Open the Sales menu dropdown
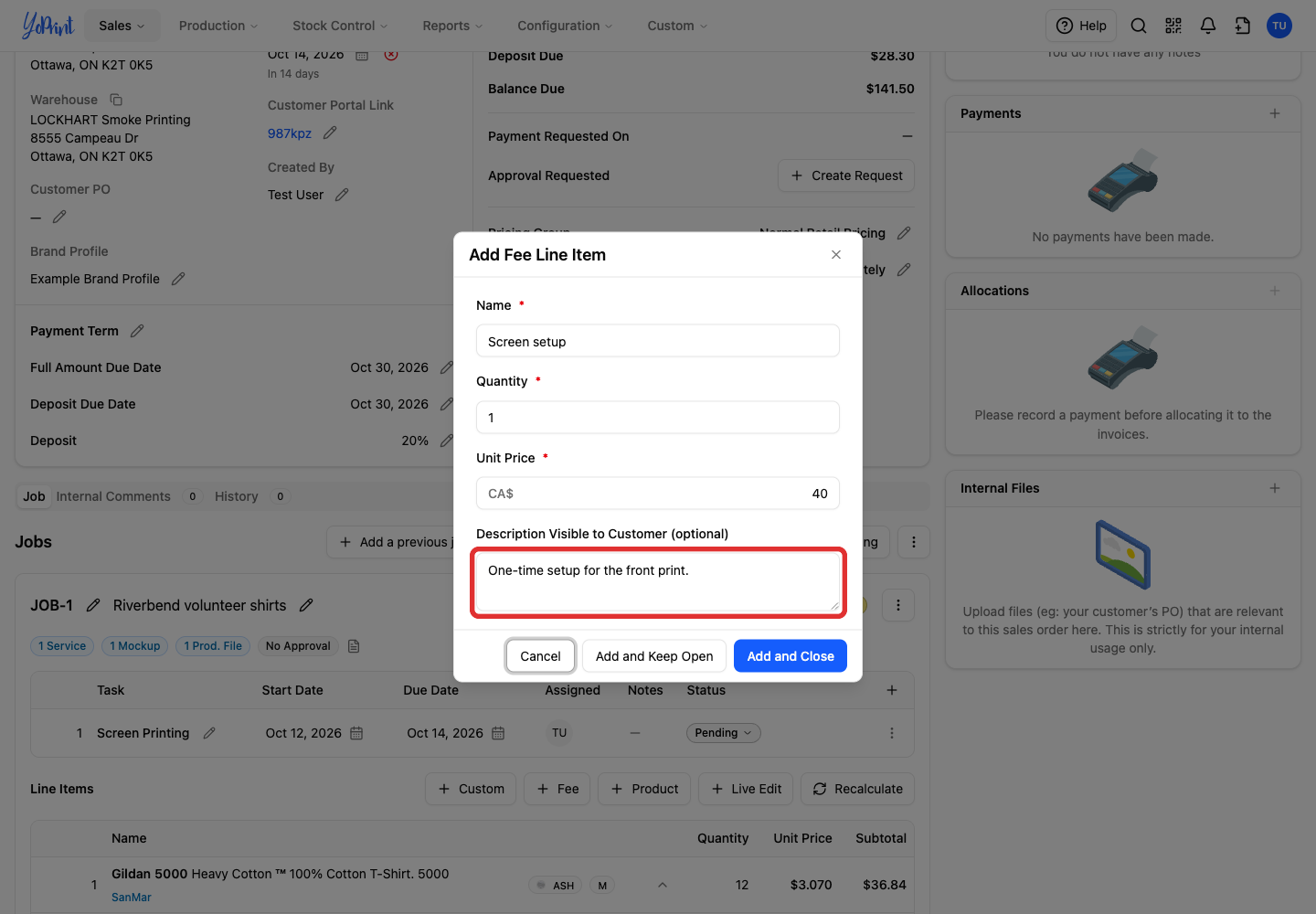1316x914 pixels. click(x=122, y=26)
